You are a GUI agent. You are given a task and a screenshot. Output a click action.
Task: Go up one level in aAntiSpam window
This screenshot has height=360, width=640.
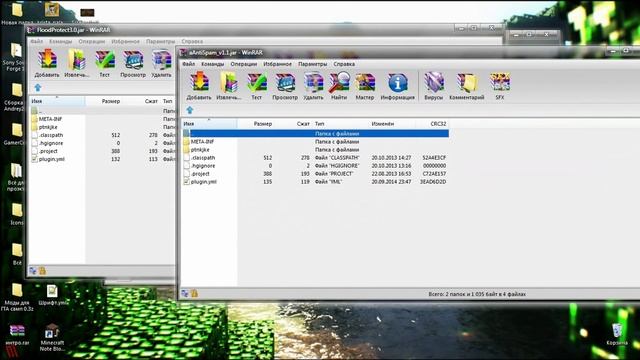pyautogui.click(x=190, y=110)
